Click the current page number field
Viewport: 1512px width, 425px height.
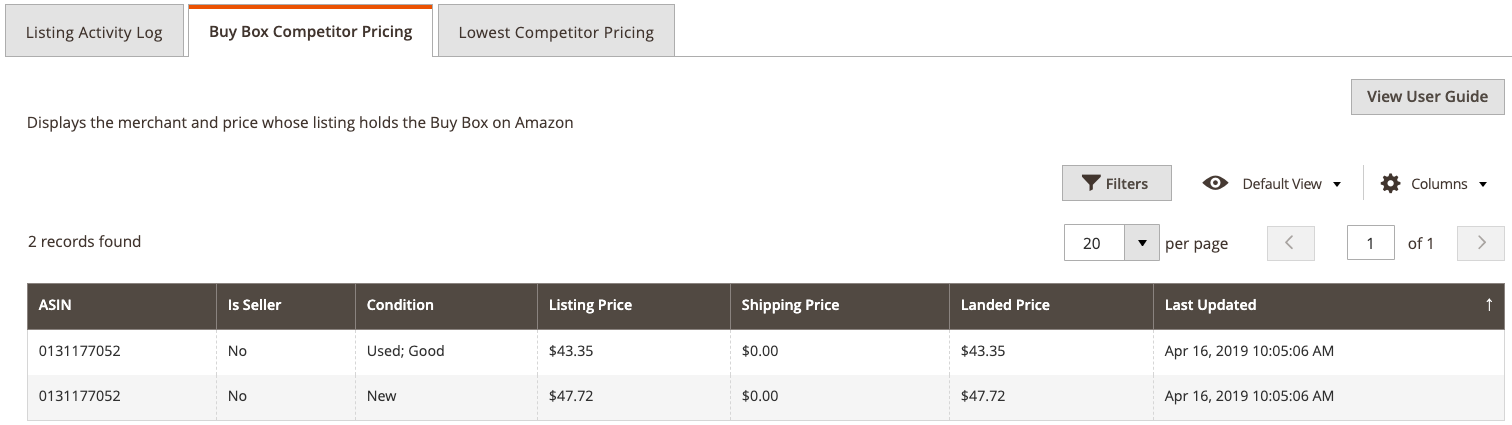click(x=1371, y=243)
